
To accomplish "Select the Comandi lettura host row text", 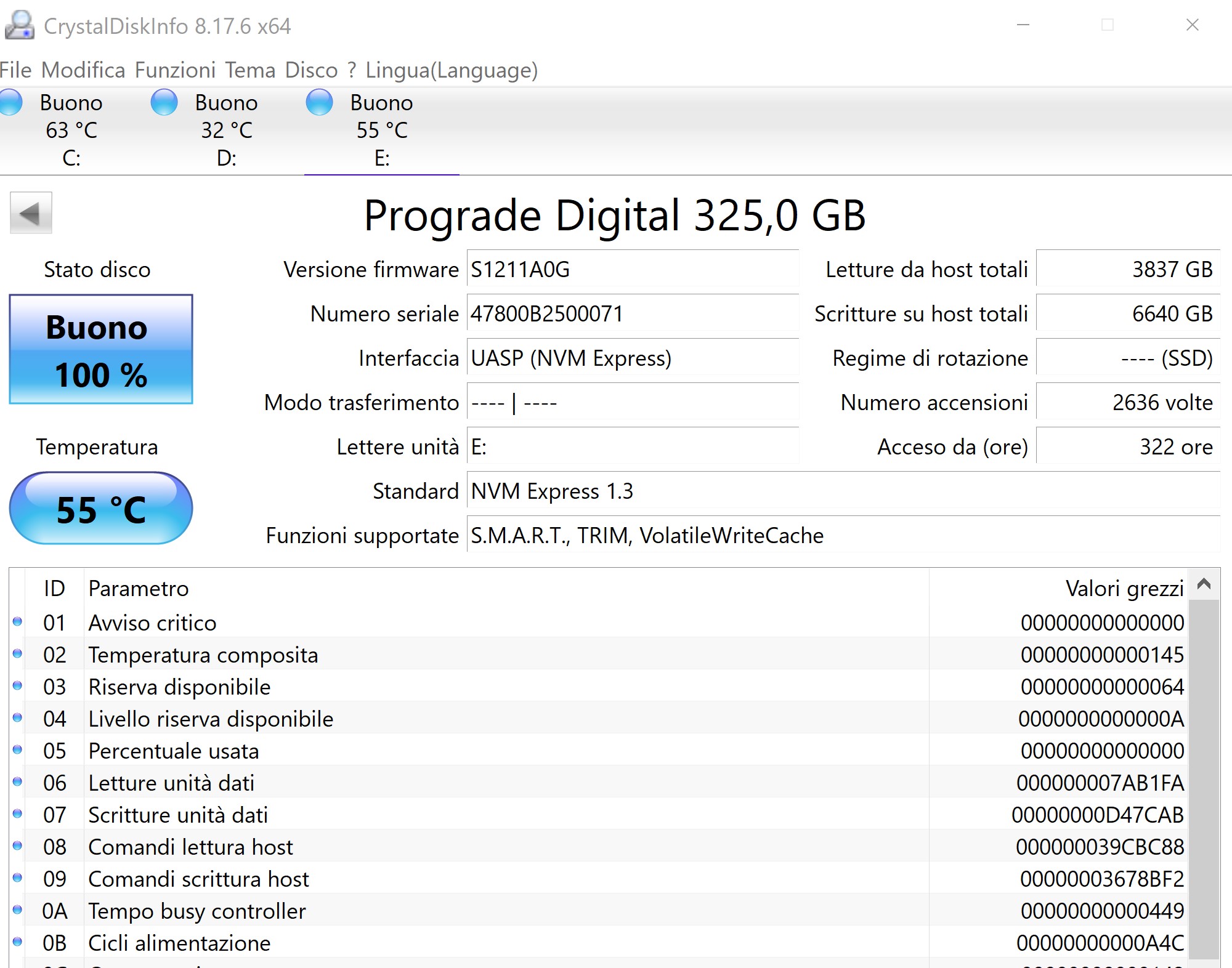I will click(190, 847).
